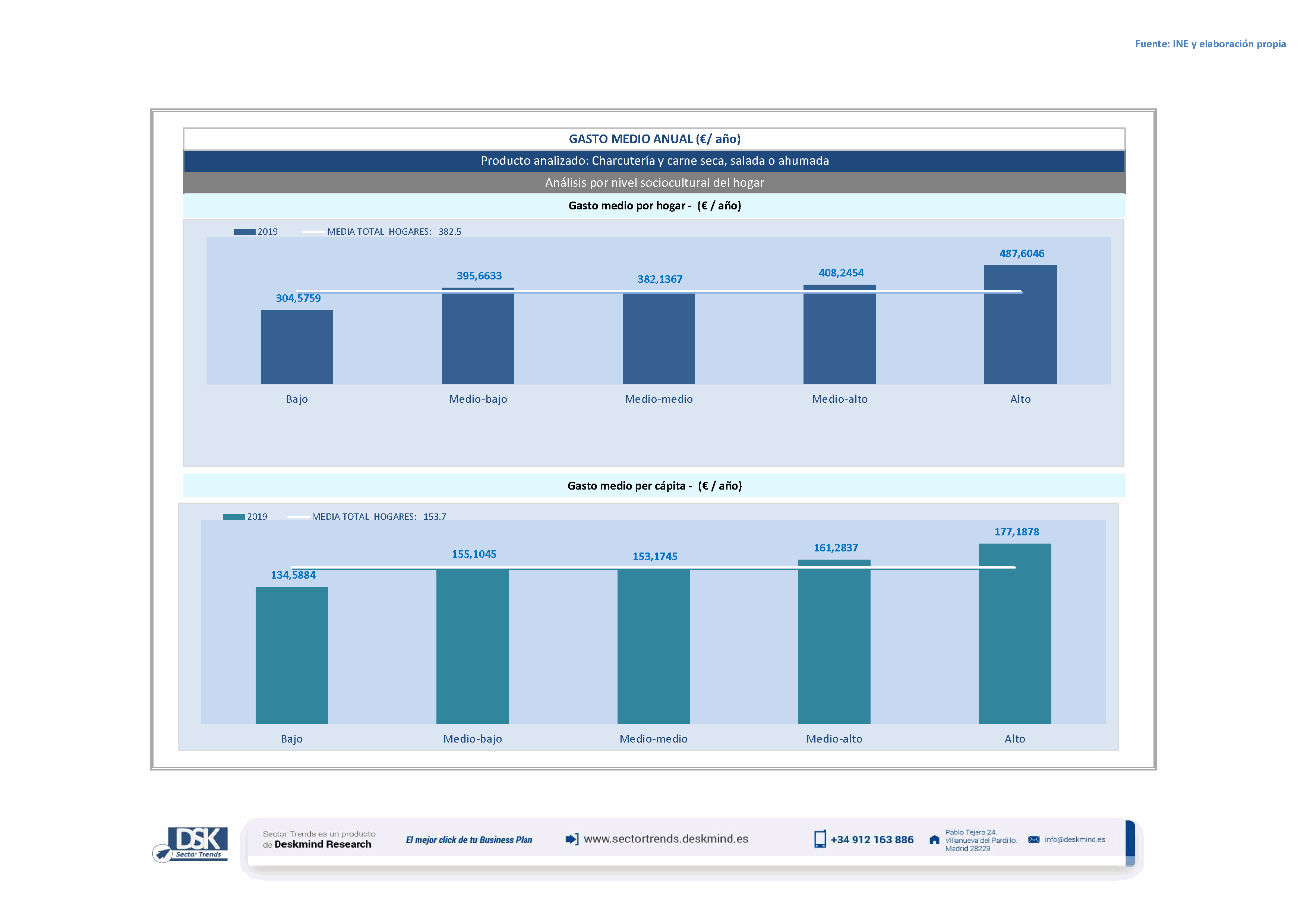Click the house address icon in the footer

[x=934, y=840]
